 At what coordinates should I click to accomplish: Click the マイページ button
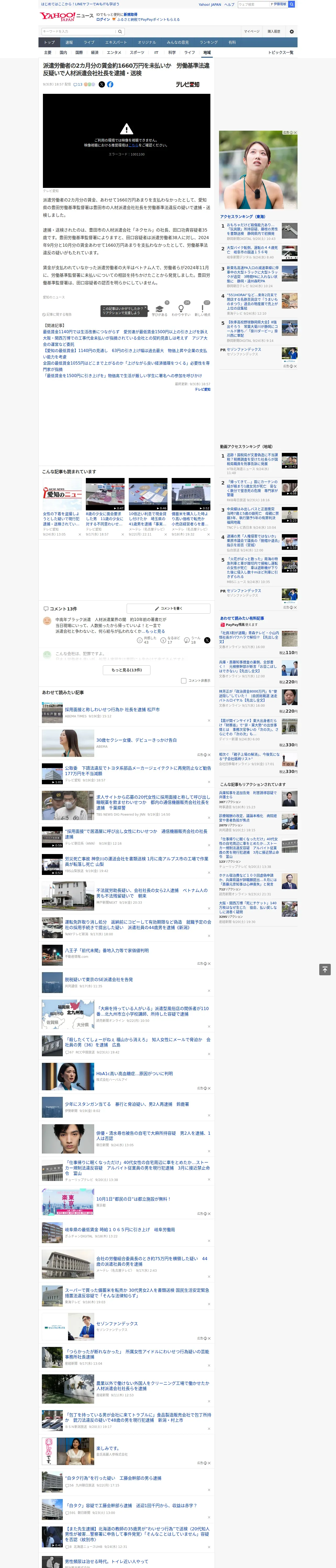tap(252, 31)
